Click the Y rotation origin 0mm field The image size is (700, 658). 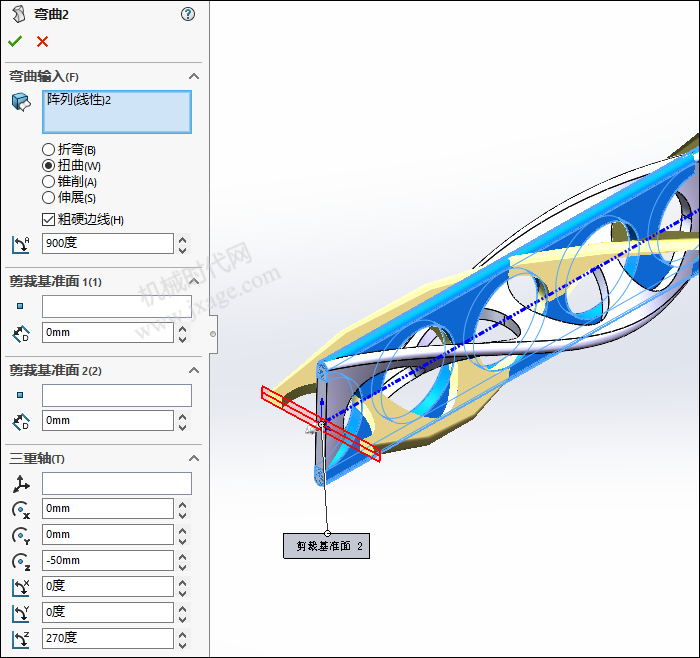108,534
